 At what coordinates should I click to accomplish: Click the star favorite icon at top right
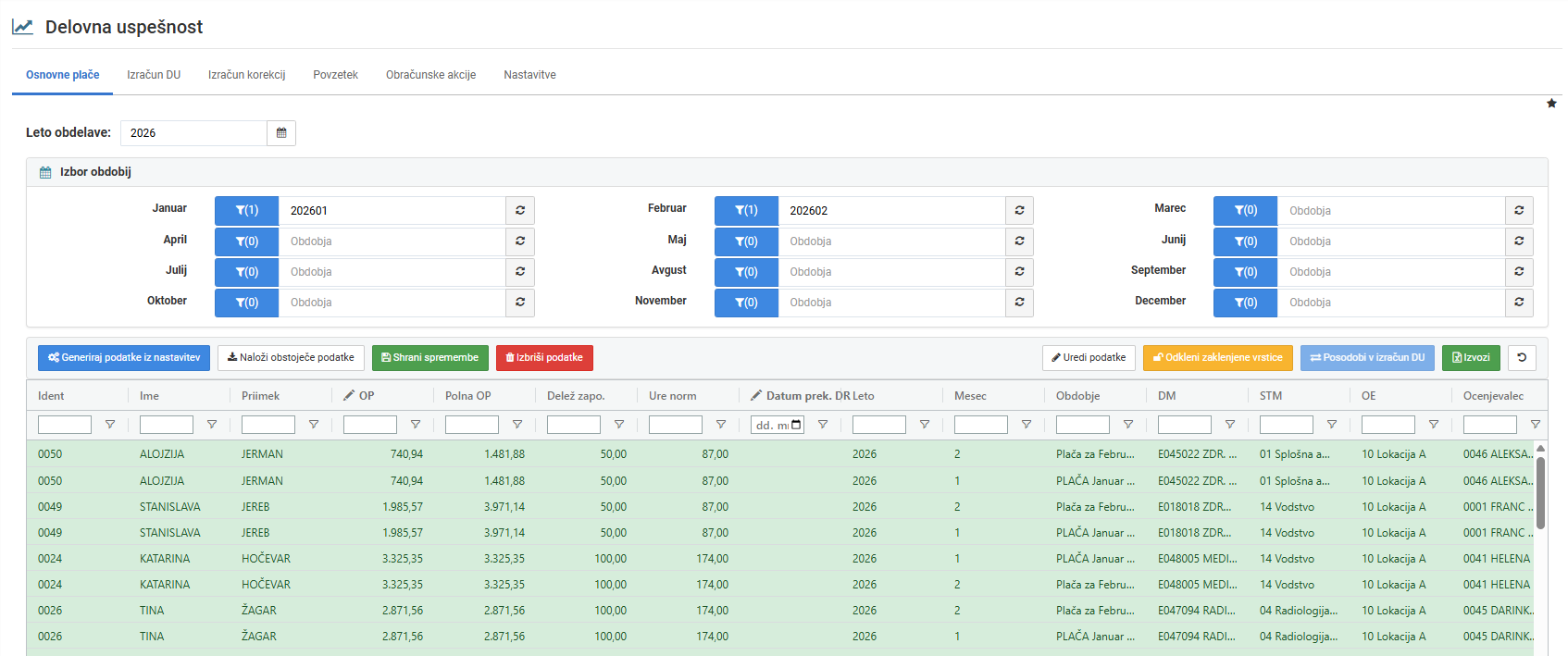coord(1551,104)
